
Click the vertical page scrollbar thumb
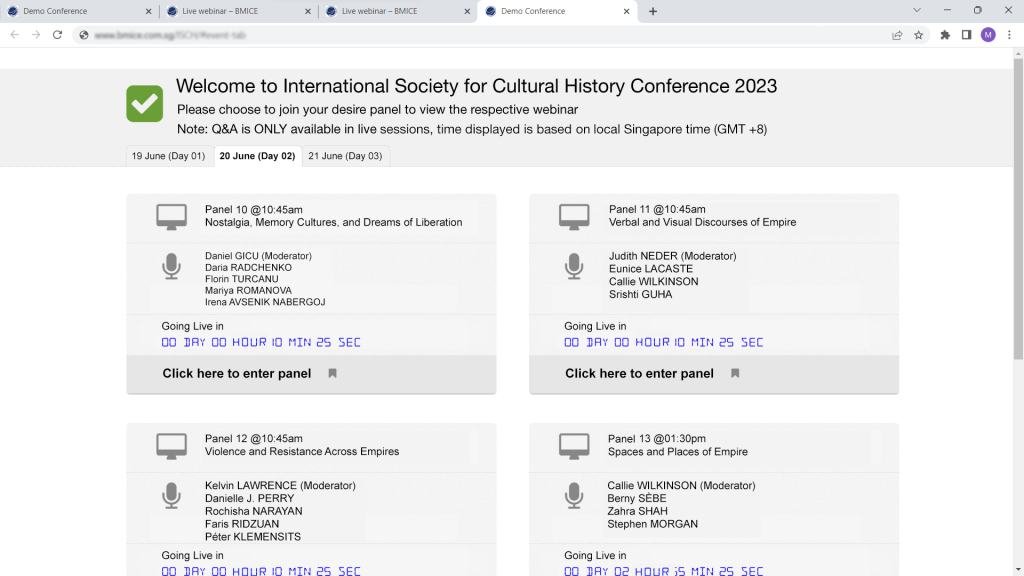[x=1018, y=209]
